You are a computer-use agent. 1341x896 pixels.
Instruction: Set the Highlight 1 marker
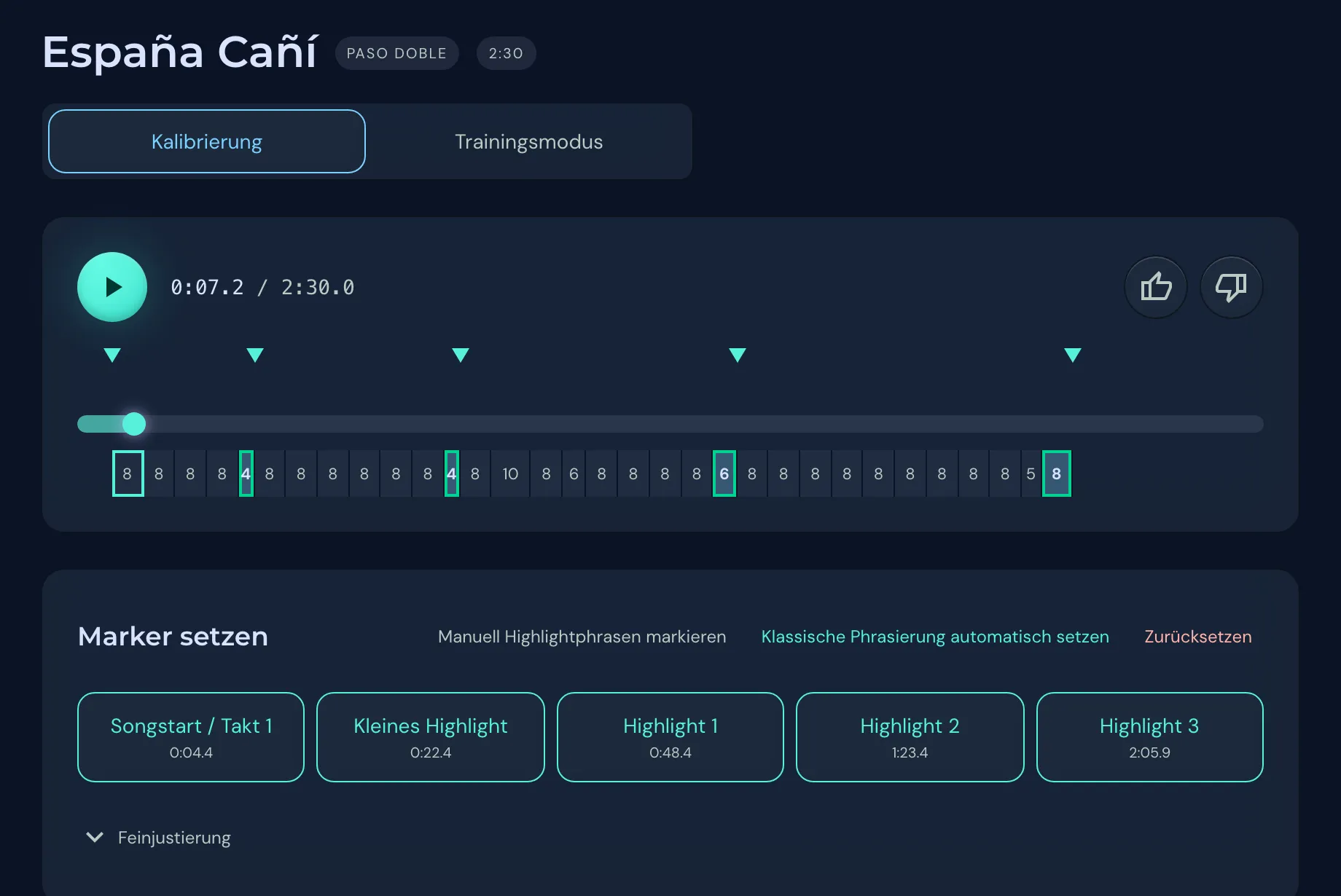[x=670, y=737]
